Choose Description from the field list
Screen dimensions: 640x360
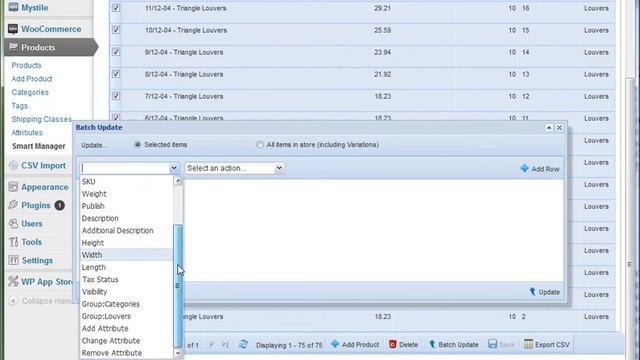click(126, 218)
